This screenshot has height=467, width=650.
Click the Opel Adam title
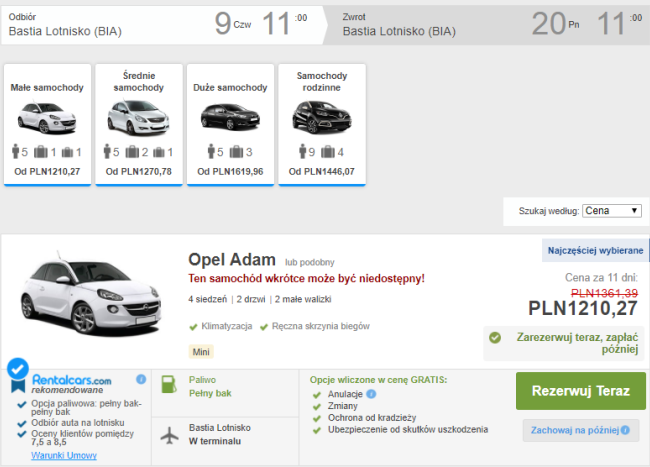point(232,260)
